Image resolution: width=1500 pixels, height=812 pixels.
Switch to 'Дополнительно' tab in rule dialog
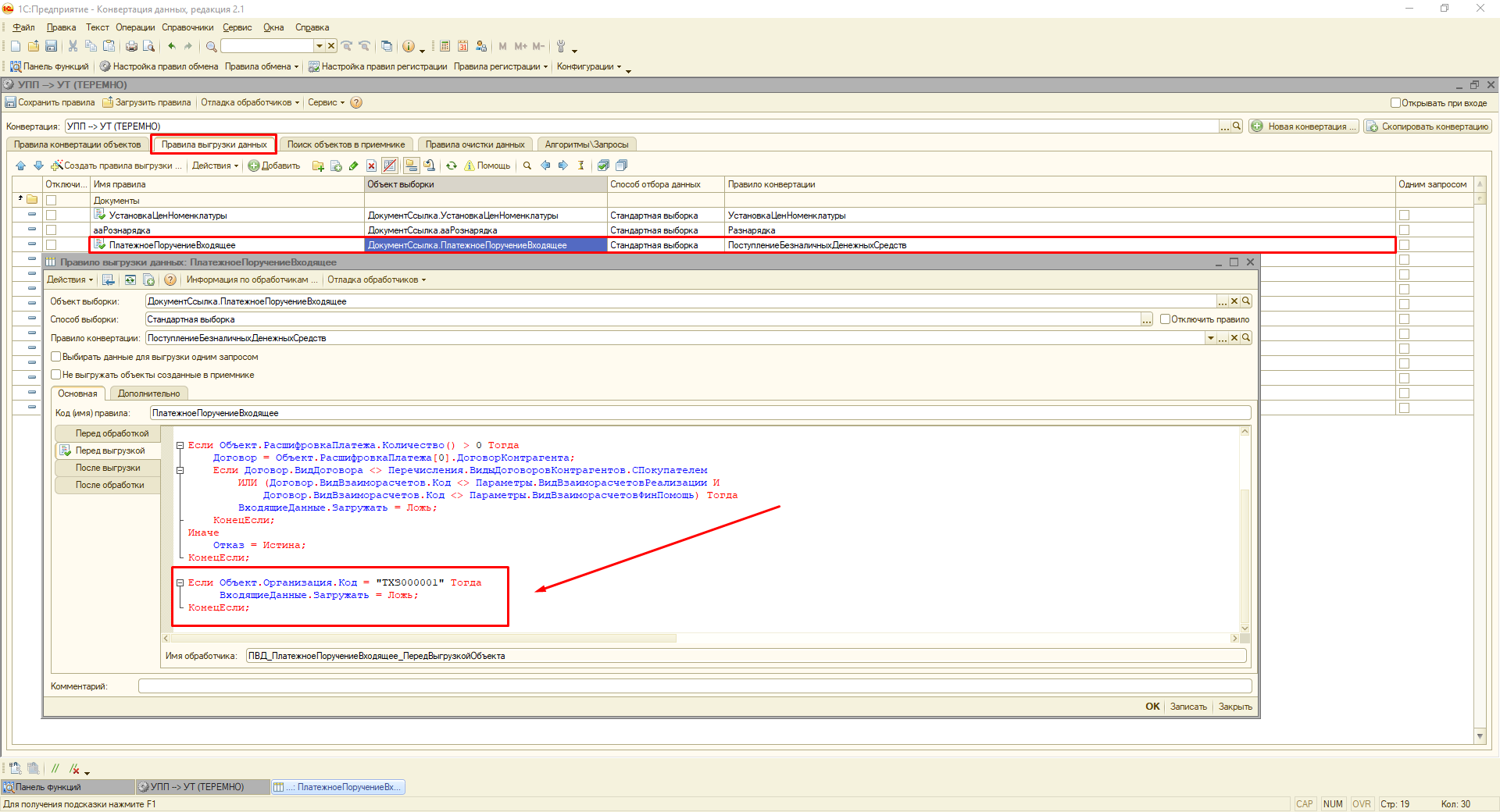(148, 394)
